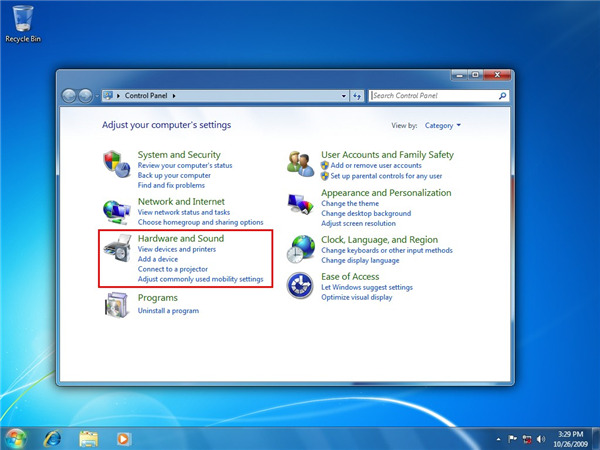This screenshot has height=450, width=600.
Task: Launch Windows Media Player from taskbar
Action: 124,438
